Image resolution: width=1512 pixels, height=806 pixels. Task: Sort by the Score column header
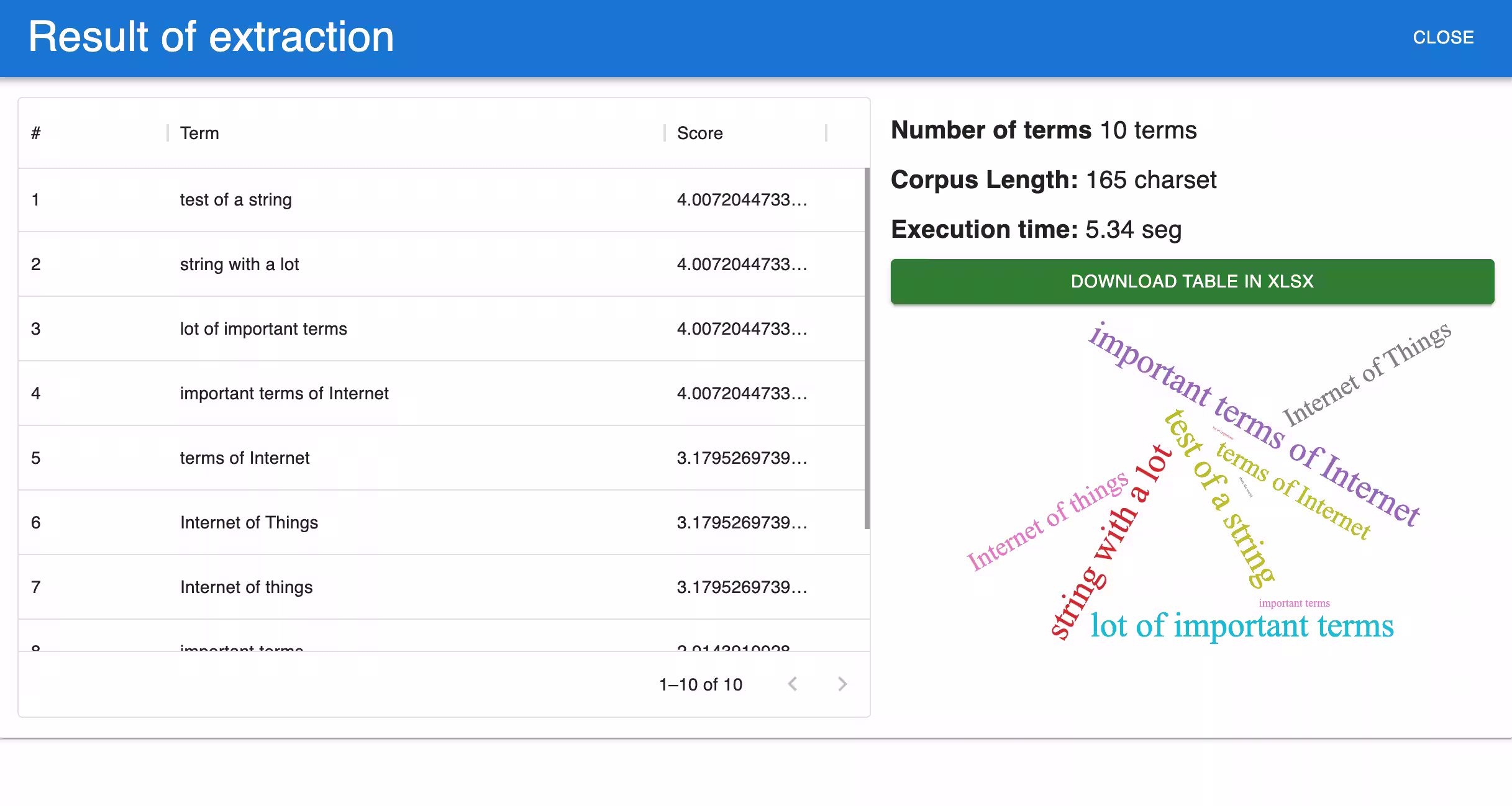coord(699,133)
